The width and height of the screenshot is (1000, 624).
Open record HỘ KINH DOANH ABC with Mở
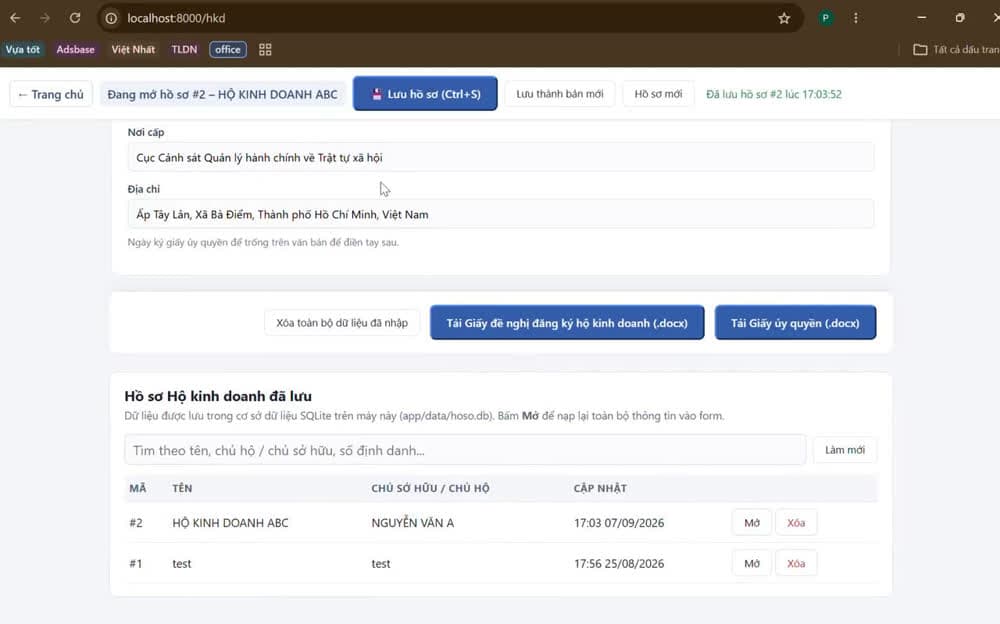pyautogui.click(x=752, y=523)
